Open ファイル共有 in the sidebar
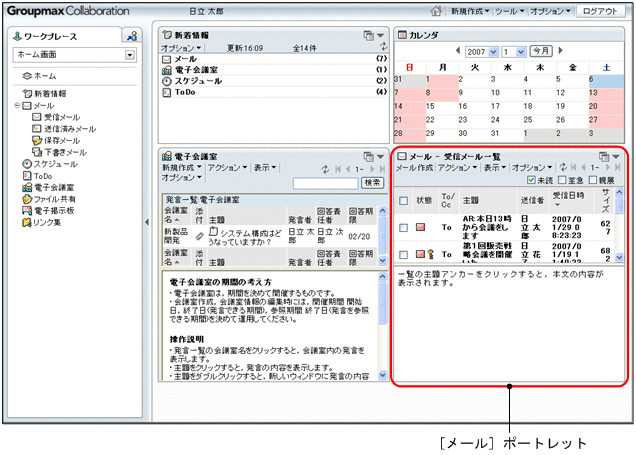This screenshot has width=636, height=455. pyautogui.click(x=49, y=199)
